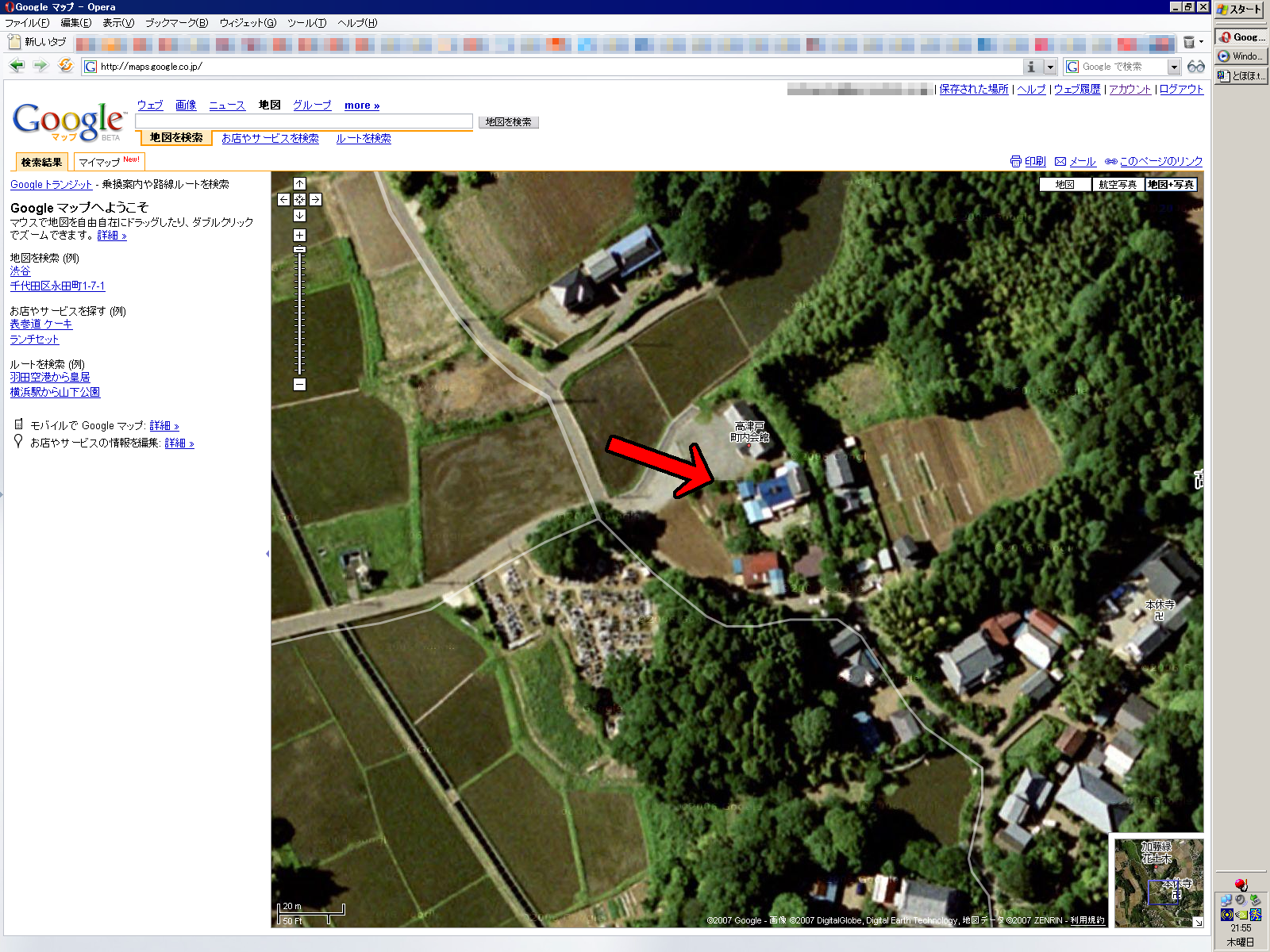The image size is (1270, 952).
Task: Select the 地図+写真 hybrid view
Action: pyautogui.click(x=1171, y=185)
